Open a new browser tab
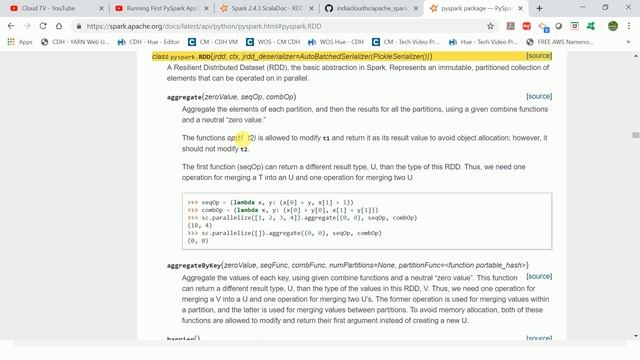The height and width of the screenshot is (360, 640). [539, 8]
